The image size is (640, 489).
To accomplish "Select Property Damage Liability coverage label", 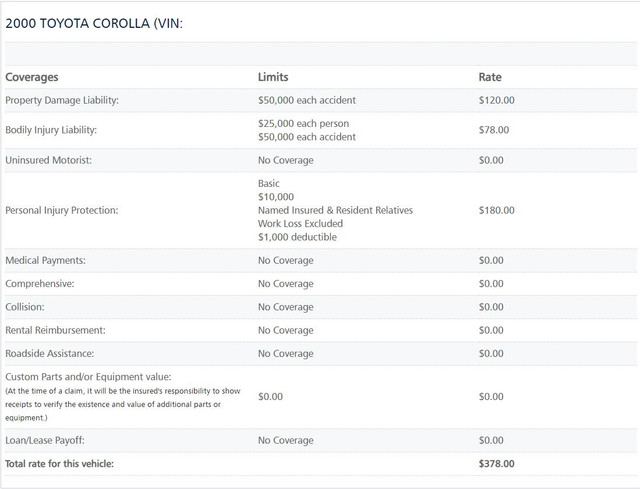I will pos(62,100).
